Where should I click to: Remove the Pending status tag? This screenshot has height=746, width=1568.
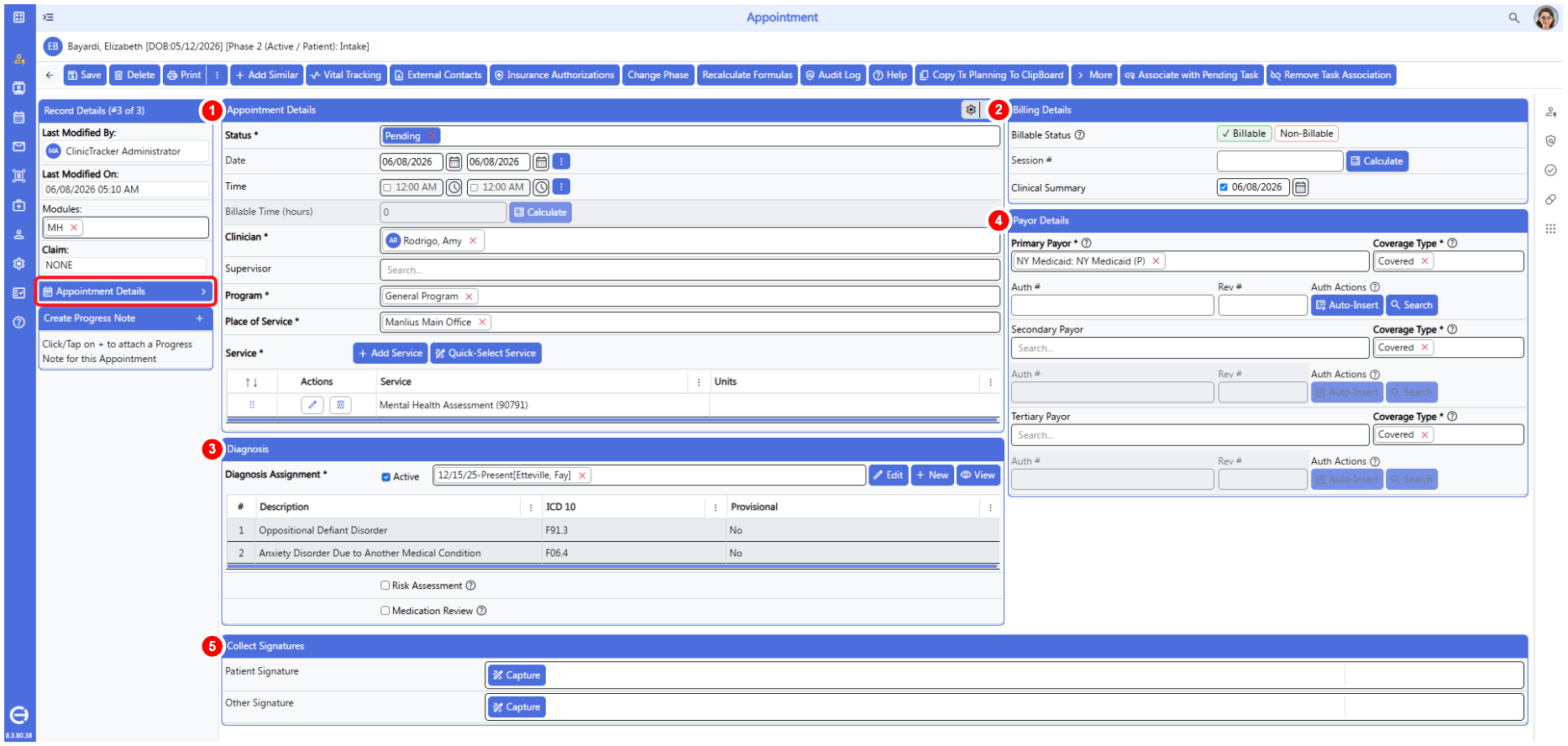click(432, 136)
